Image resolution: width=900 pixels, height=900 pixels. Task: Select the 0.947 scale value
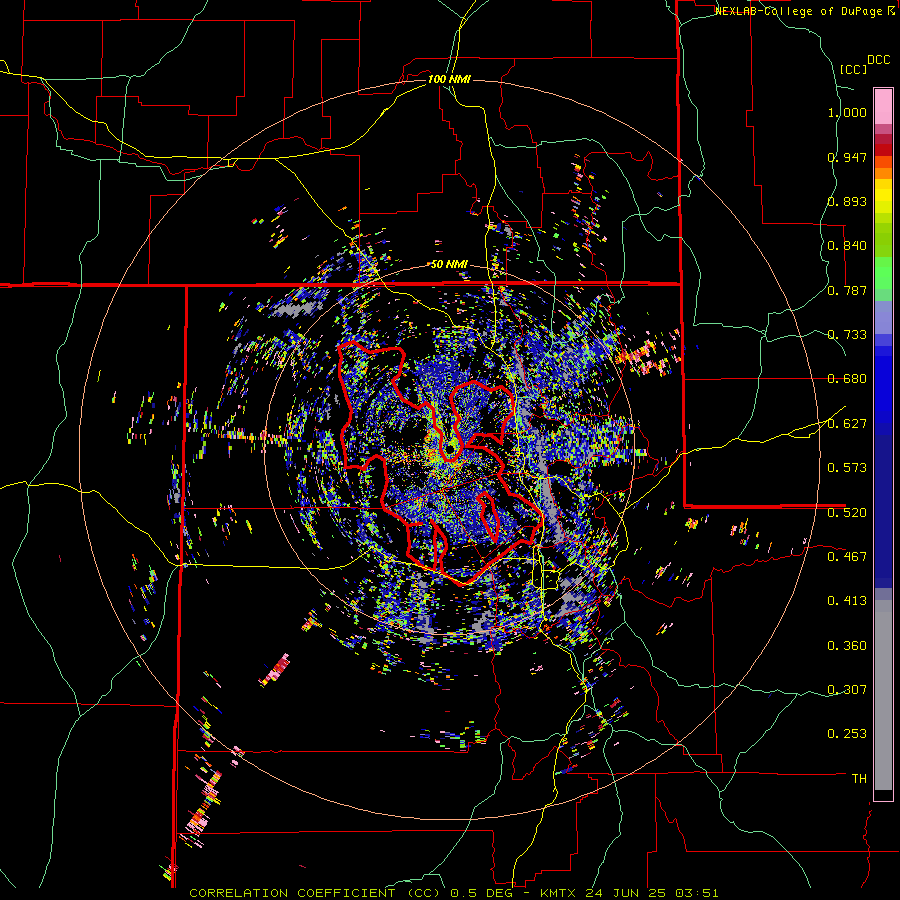pos(847,157)
